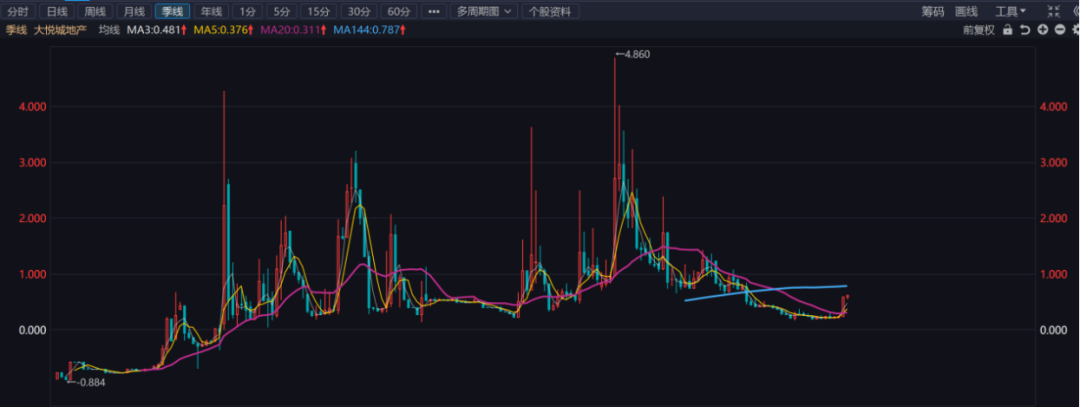Click the 前复权 adjustment option

click(979, 30)
